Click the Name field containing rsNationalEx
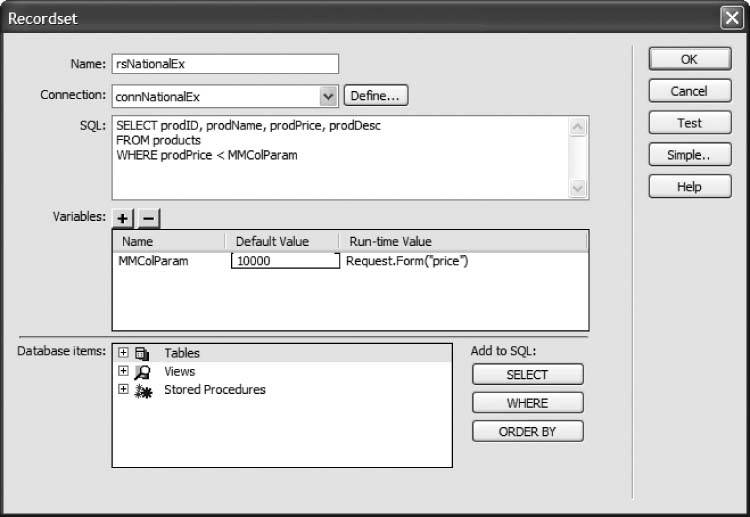This screenshot has width=750, height=517. [x=225, y=64]
